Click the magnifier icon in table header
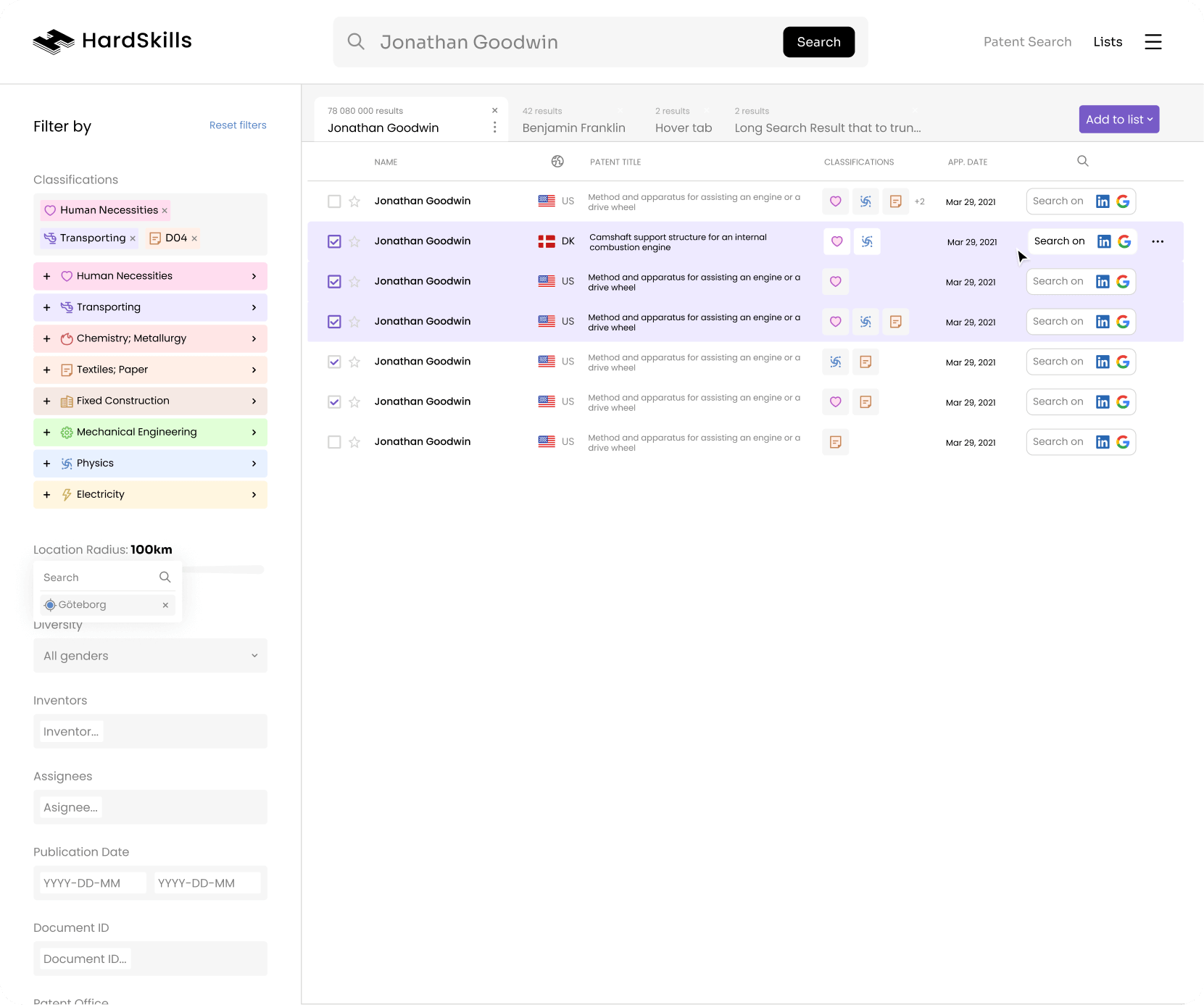The width and height of the screenshot is (1204, 1005). pyautogui.click(x=1082, y=161)
